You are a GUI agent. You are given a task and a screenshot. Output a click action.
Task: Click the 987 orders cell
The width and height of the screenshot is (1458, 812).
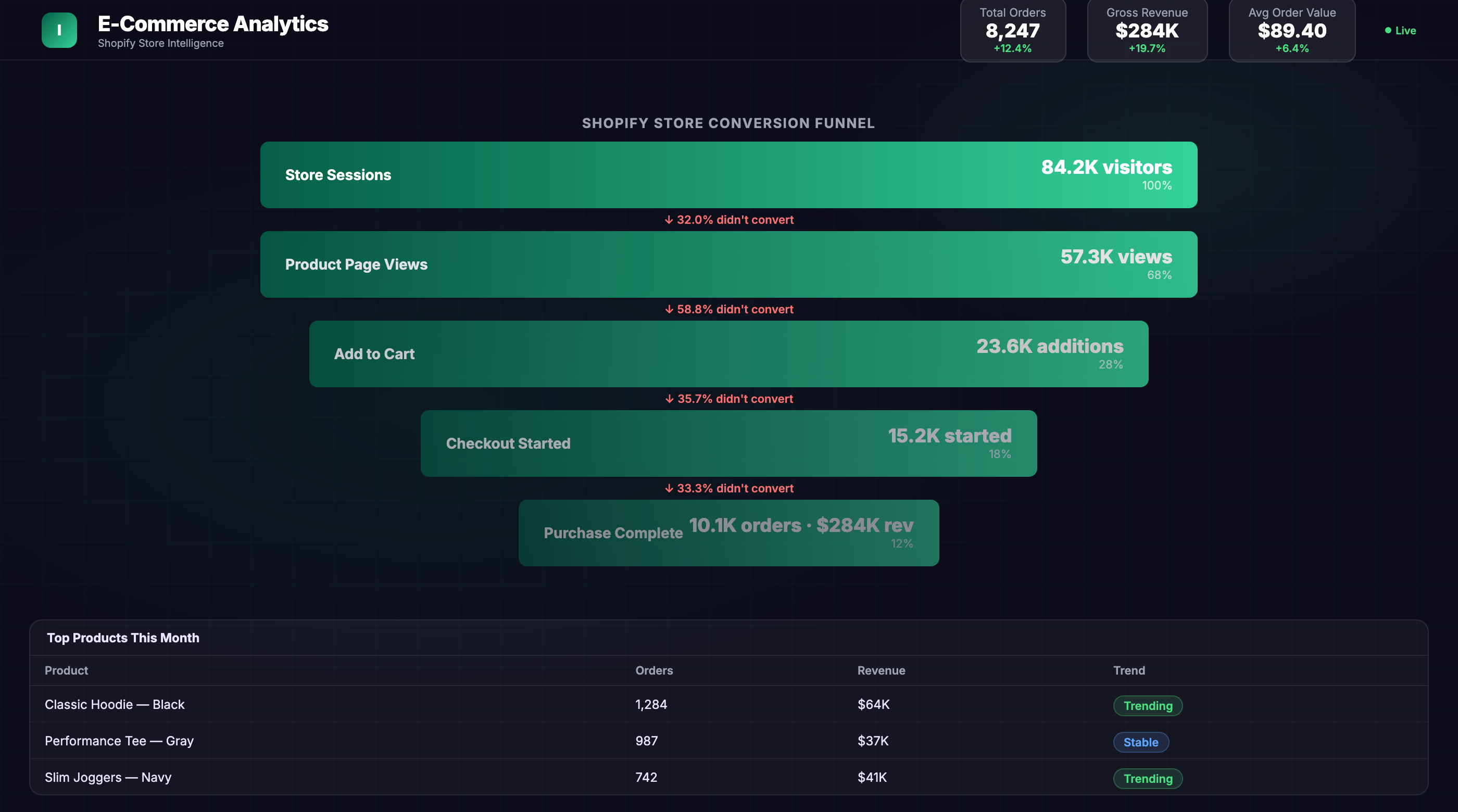click(646, 741)
